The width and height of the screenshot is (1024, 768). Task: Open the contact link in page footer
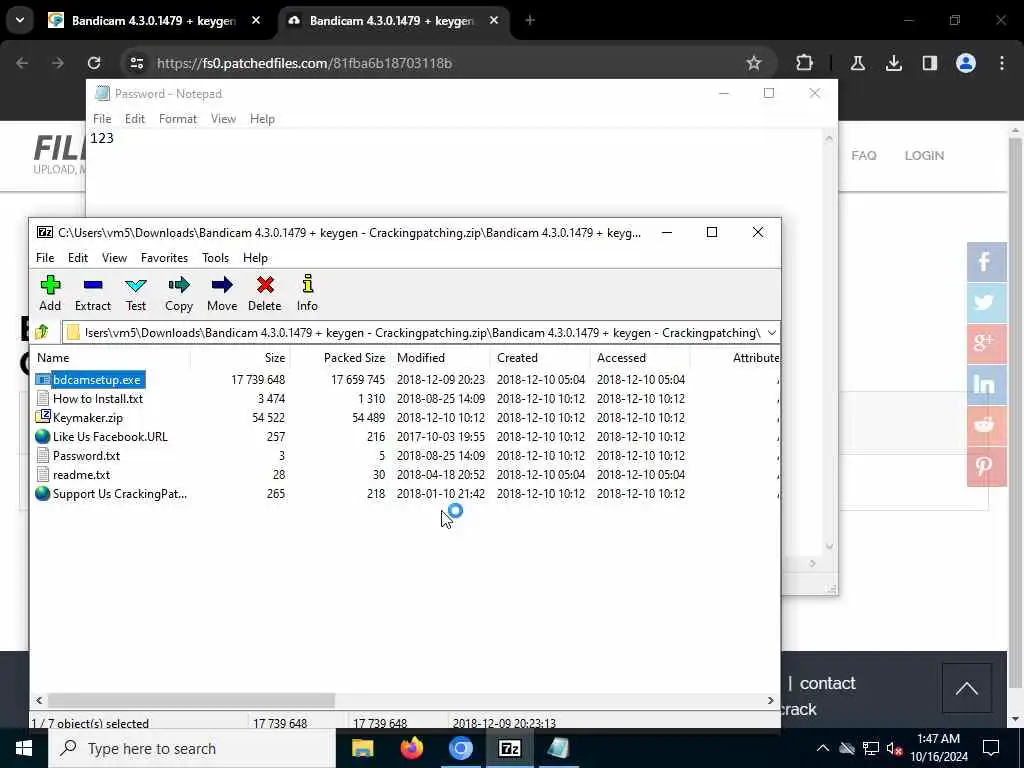tap(827, 683)
